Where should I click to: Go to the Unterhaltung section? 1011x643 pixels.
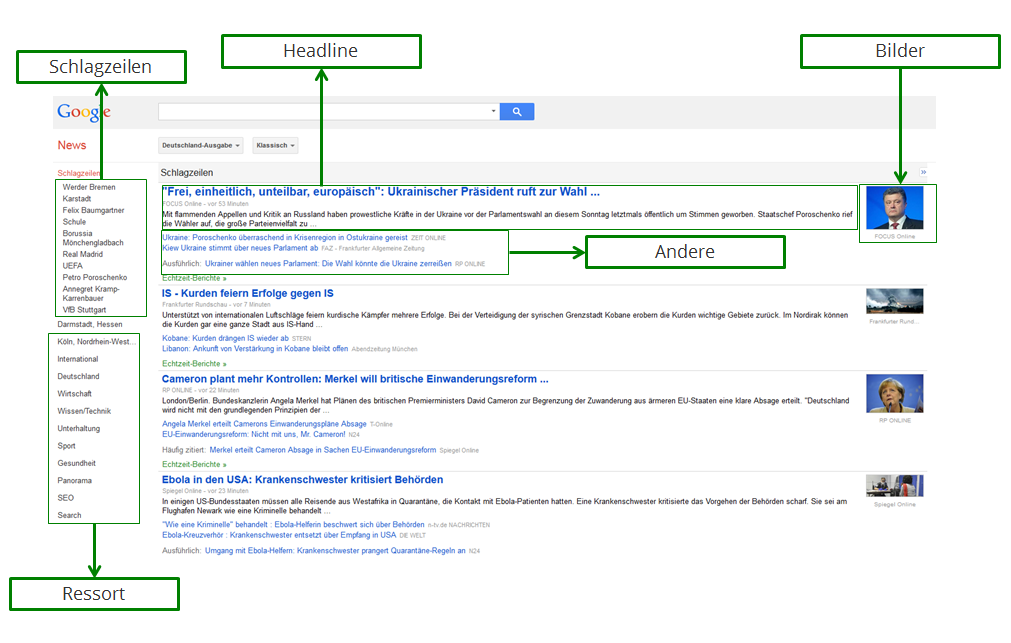click(79, 429)
